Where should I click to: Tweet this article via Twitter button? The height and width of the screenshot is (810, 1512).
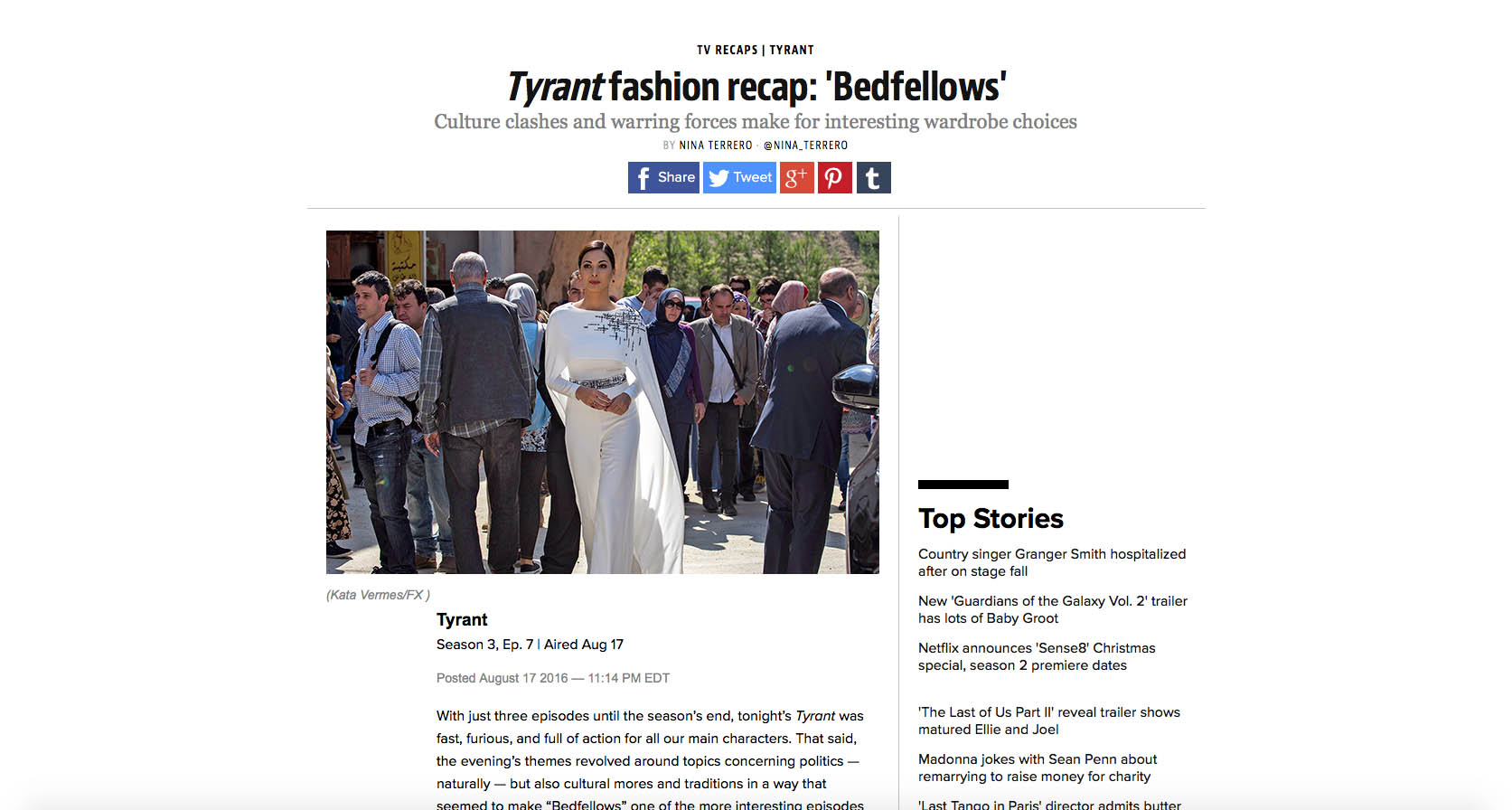click(x=739, y=177)
